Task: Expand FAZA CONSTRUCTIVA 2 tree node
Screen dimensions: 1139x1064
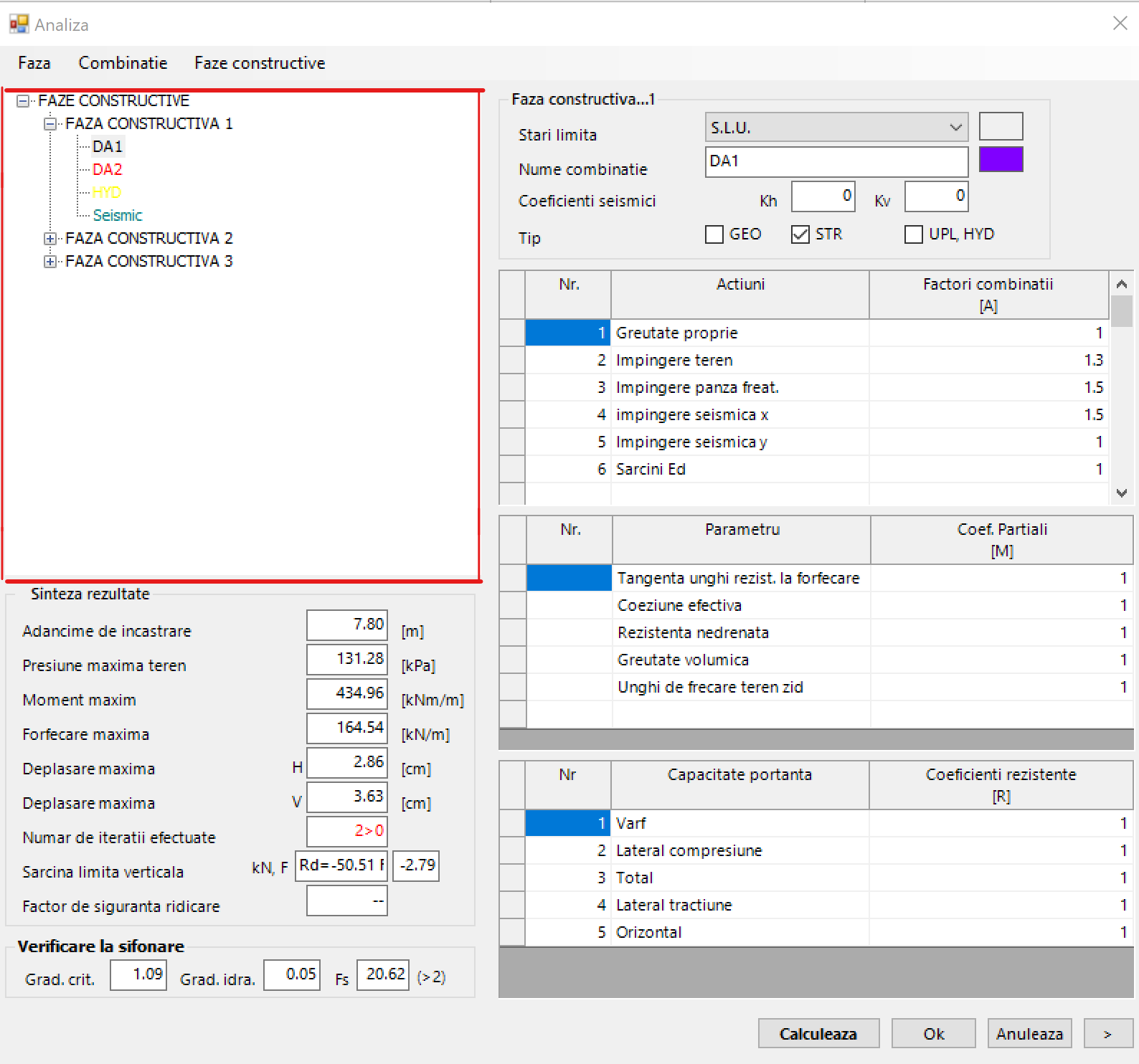Action: click(49, 239)
